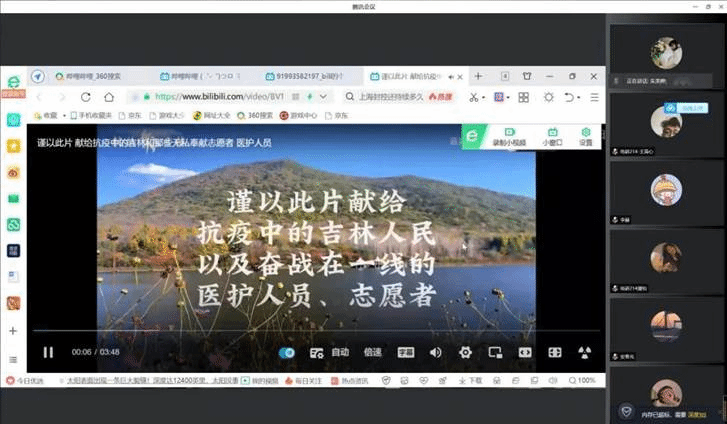Toggle widescreen mode in player

click(524, 352)
